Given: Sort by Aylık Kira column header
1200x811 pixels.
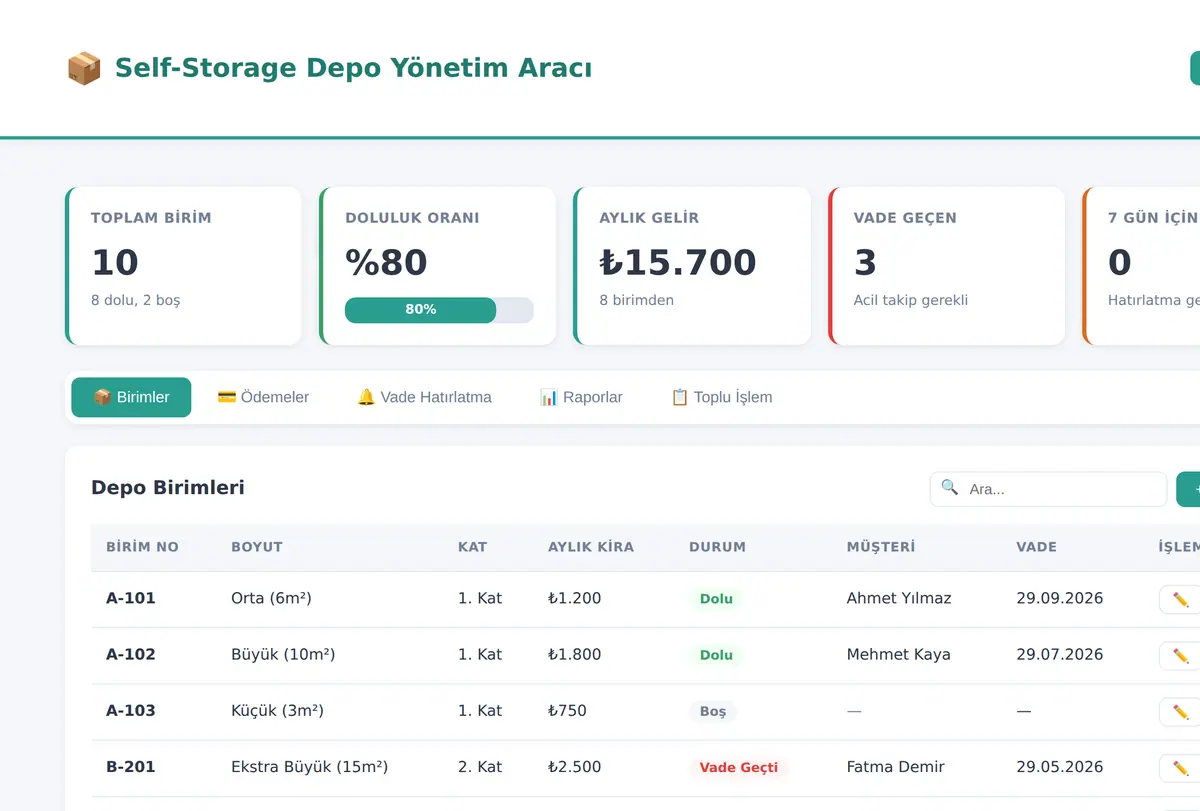Looking at the screenshot, I should point(591,547).
